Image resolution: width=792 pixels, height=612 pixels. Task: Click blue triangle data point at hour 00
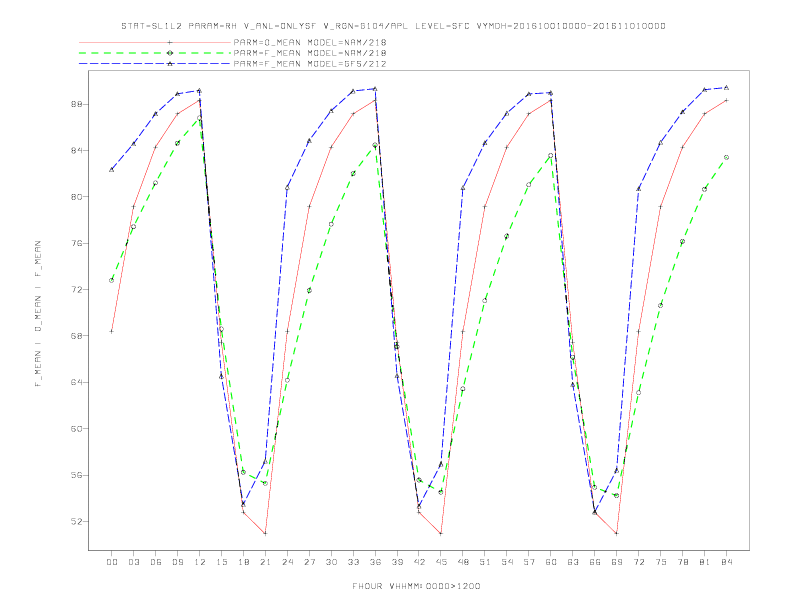(x=112, y=170)
